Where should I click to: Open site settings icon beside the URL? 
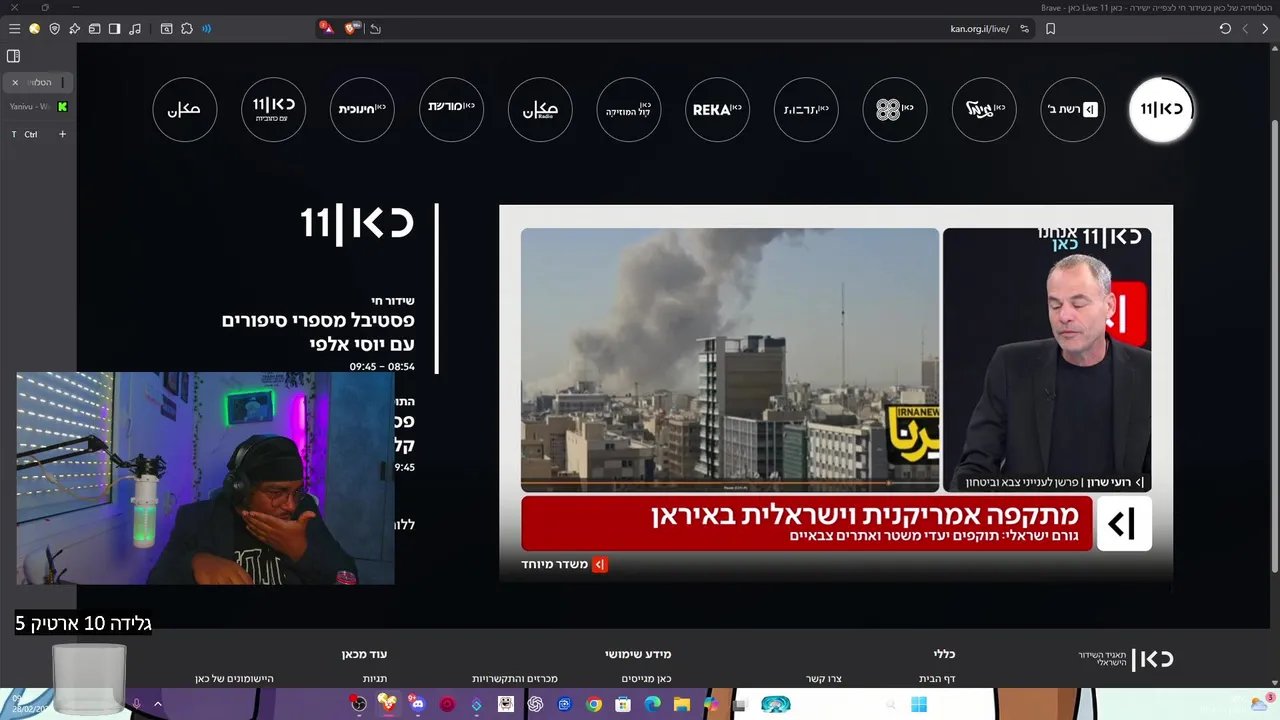1024,29
